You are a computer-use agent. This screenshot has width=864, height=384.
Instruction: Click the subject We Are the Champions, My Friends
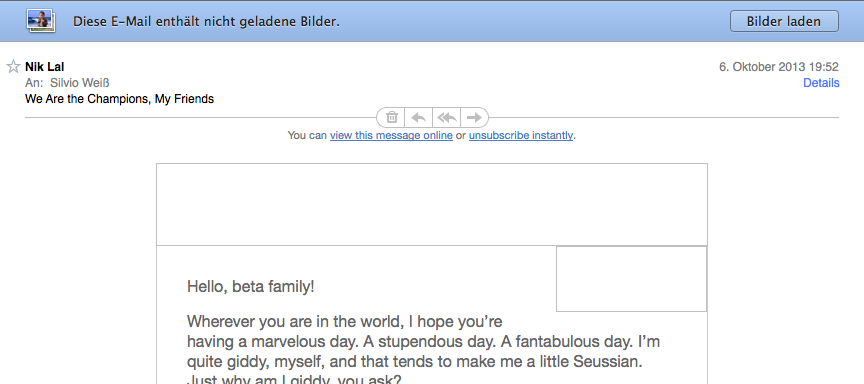coord(119,99)
